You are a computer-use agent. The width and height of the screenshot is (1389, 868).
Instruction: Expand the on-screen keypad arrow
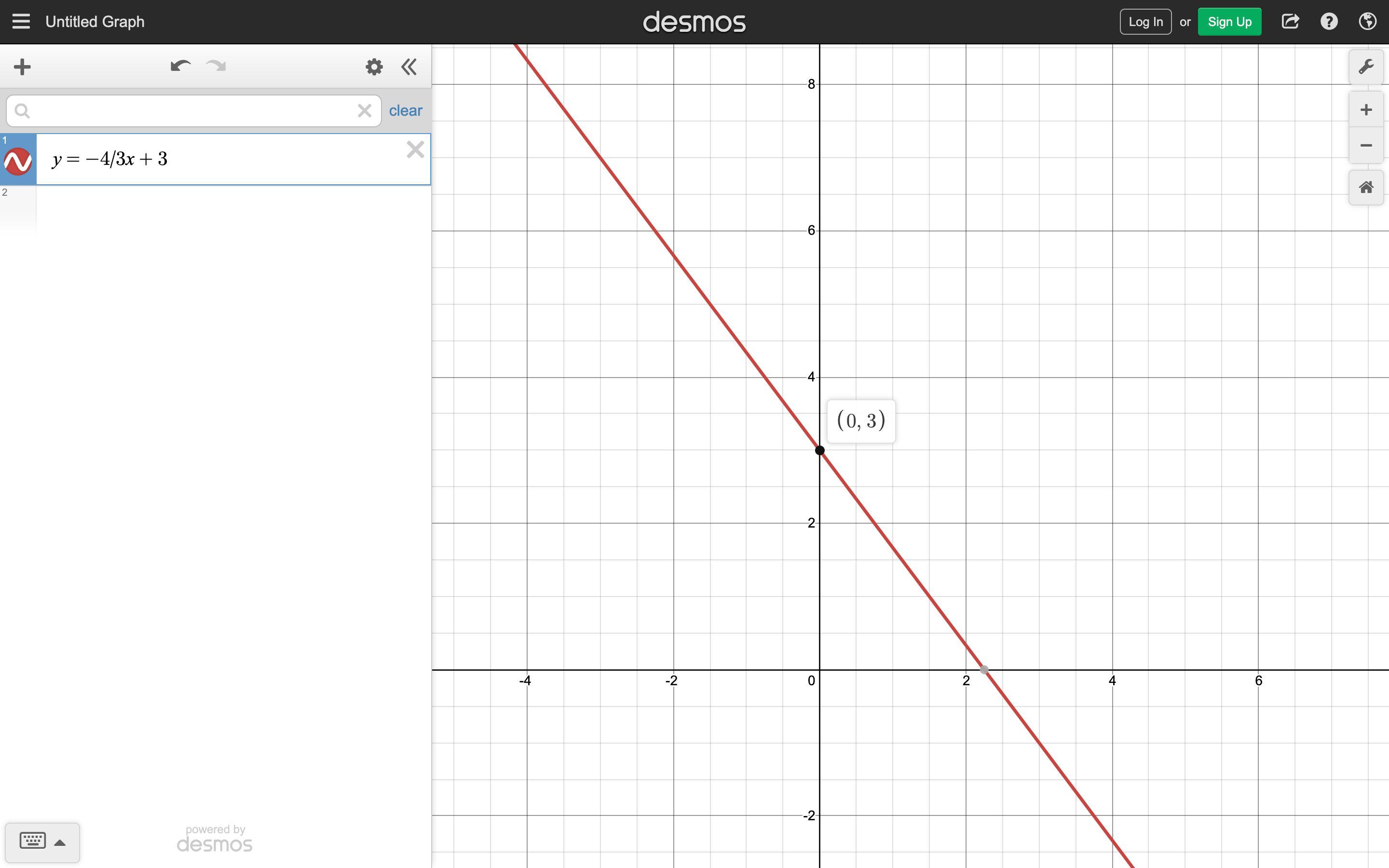pyautogui.click(x=60, y=843)
